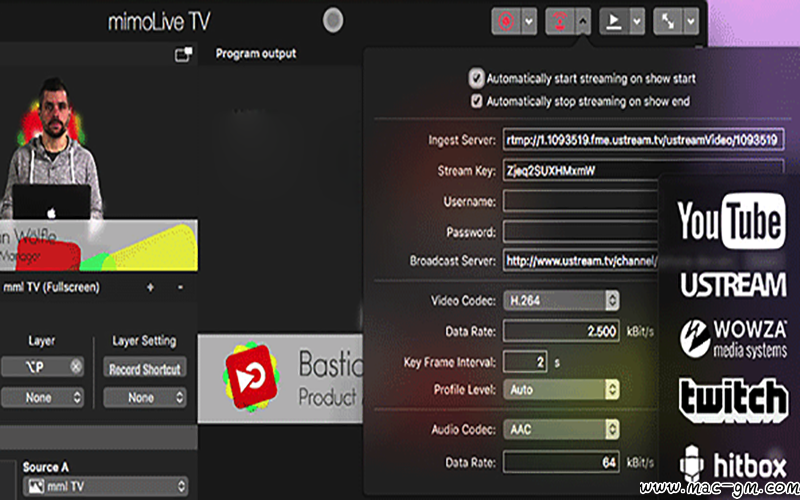800x500 pixels.
Task: Click the USTREAM logo
Action: (733, 284)
